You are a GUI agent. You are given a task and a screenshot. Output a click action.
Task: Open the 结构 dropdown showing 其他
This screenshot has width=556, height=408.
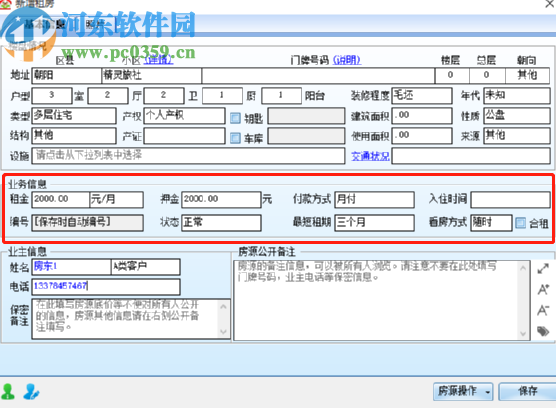coord(74,136)
